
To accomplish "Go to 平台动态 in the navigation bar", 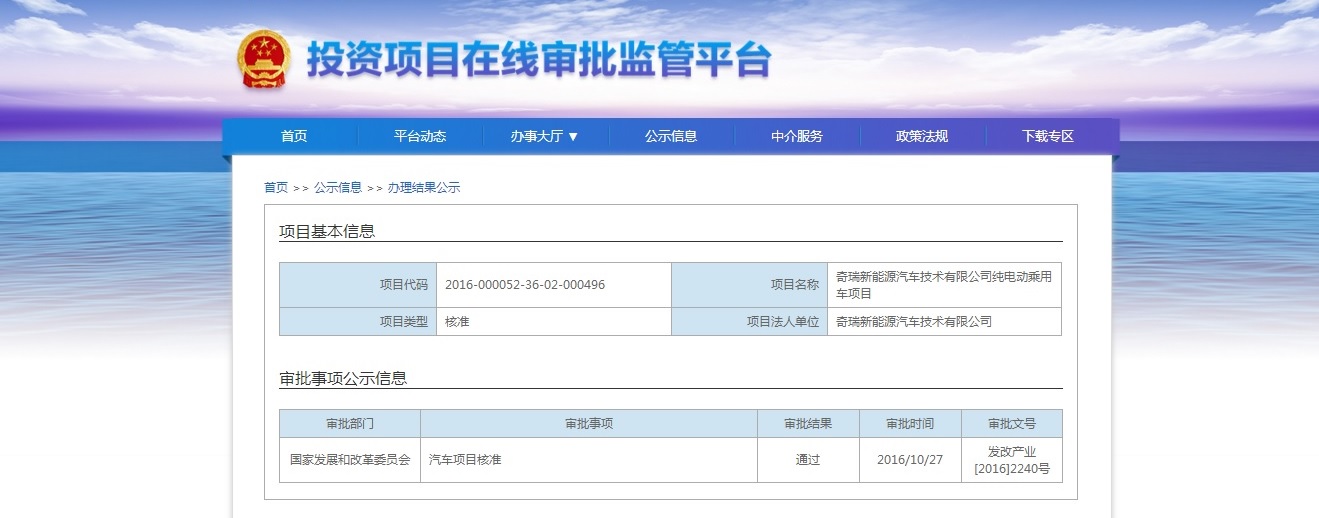I will [x=420, y=137].
